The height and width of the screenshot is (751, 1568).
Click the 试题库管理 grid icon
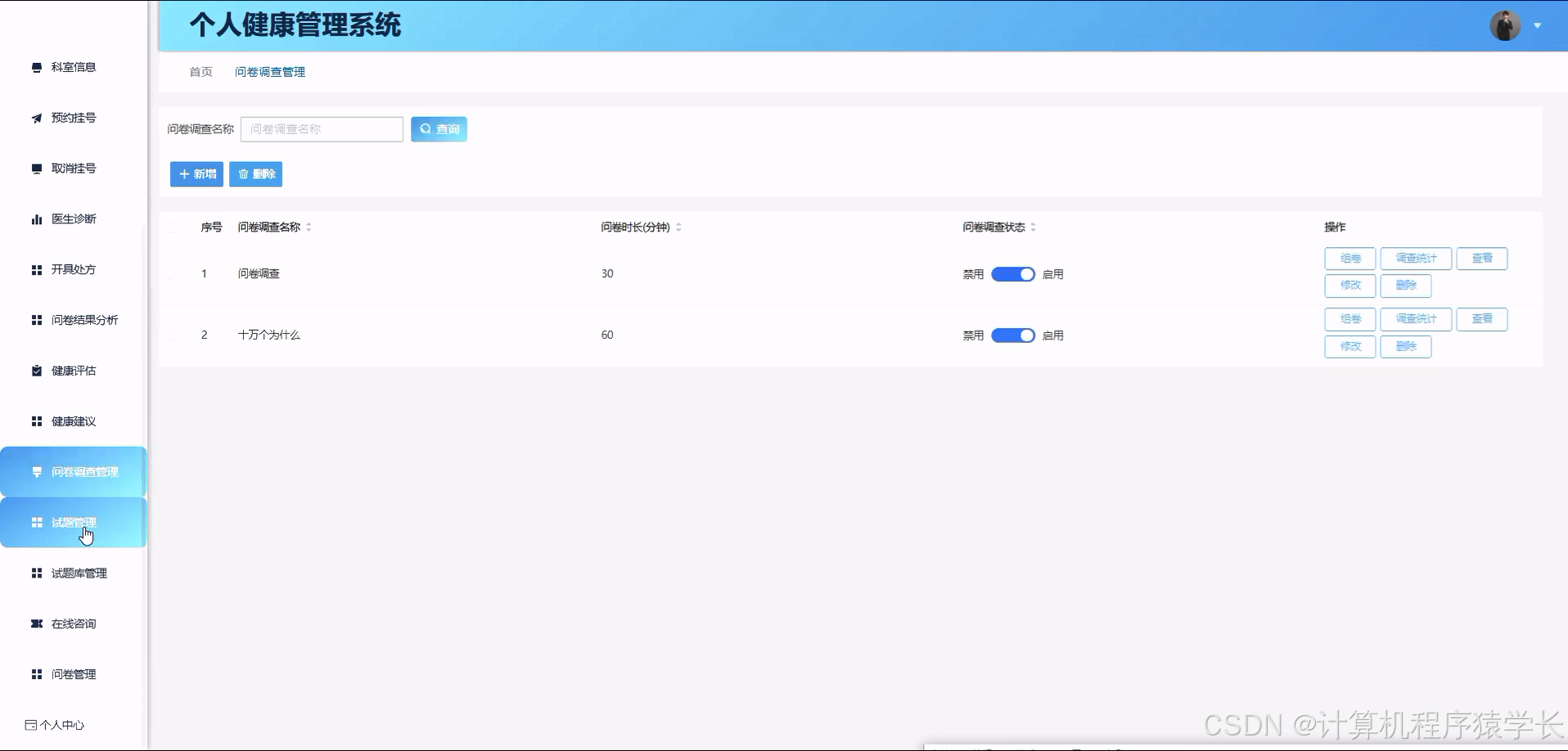pos(37,573)
